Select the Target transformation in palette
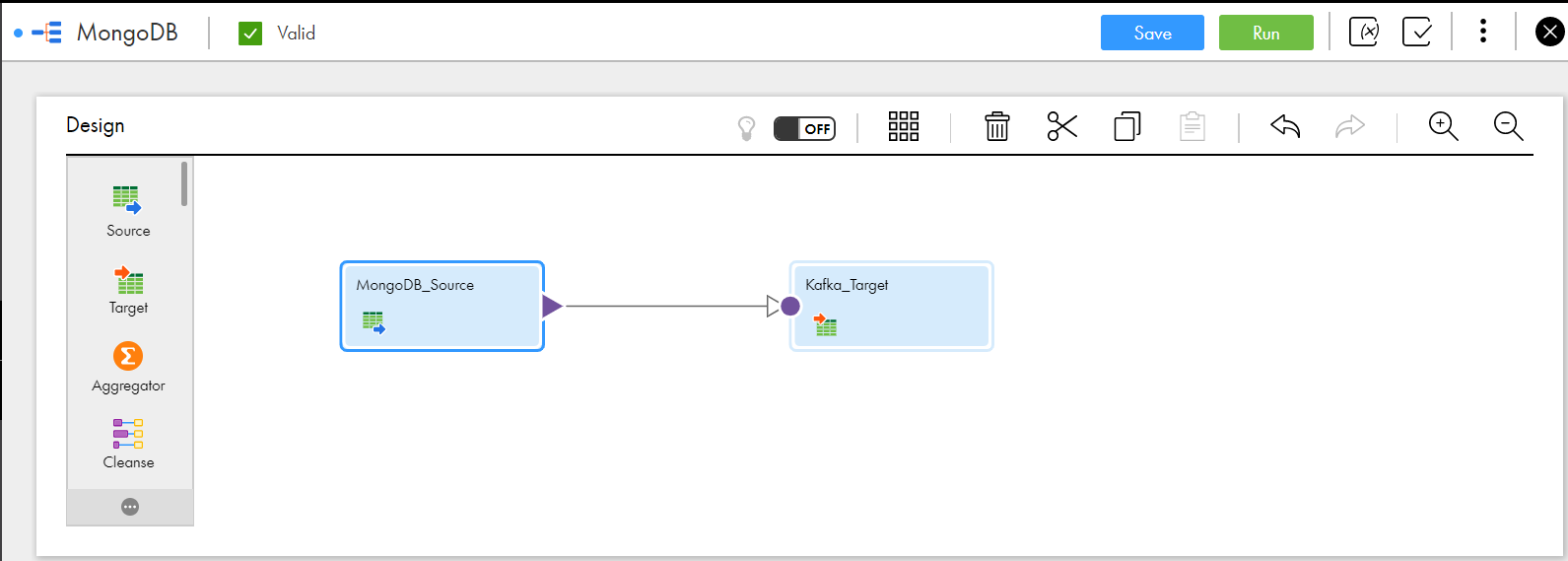The image size is (1568, 561). click(x=128, y=289)
